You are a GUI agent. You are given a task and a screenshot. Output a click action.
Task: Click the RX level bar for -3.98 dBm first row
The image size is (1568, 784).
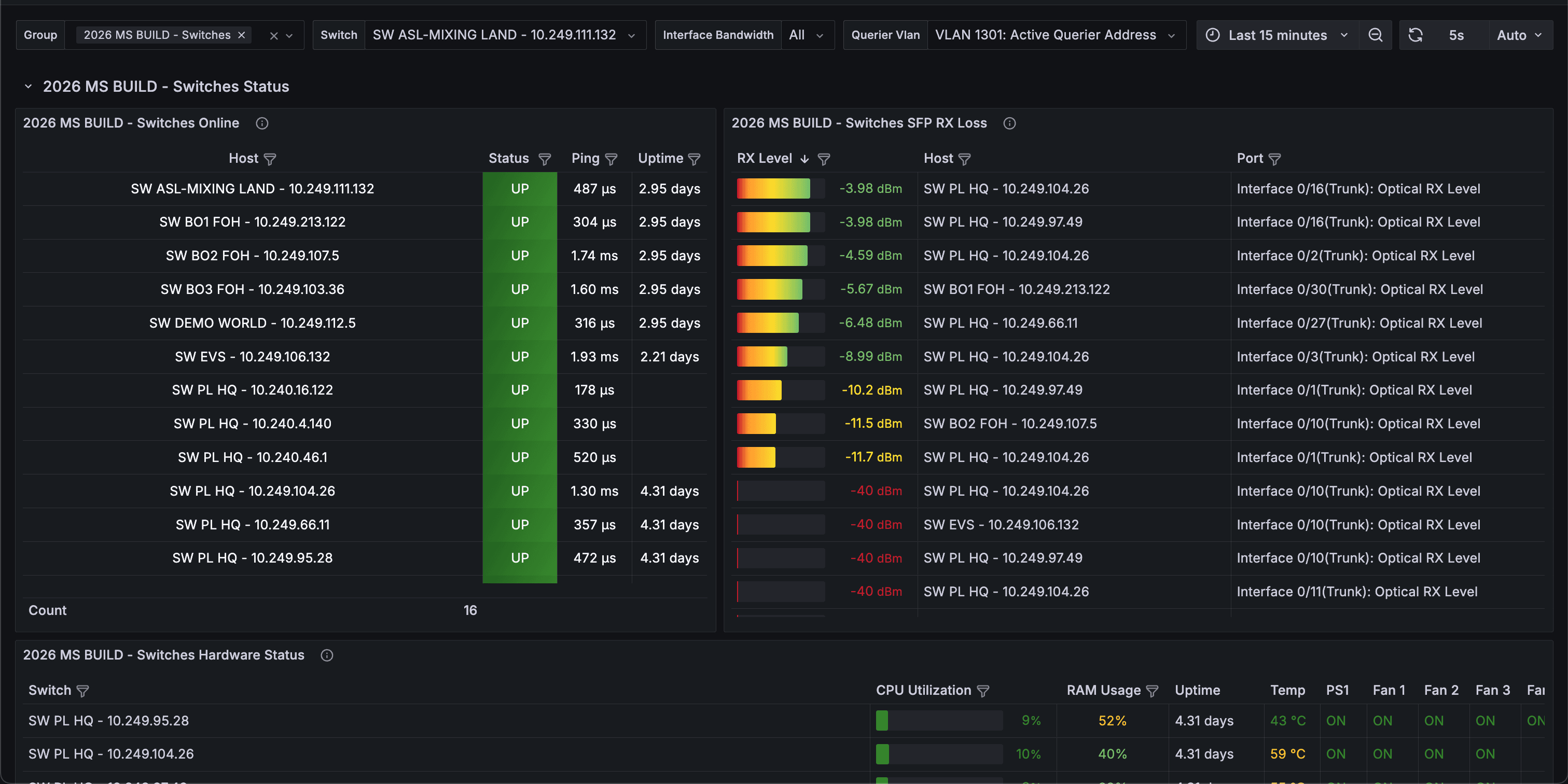pyautogui.click(x=781, y=189)
